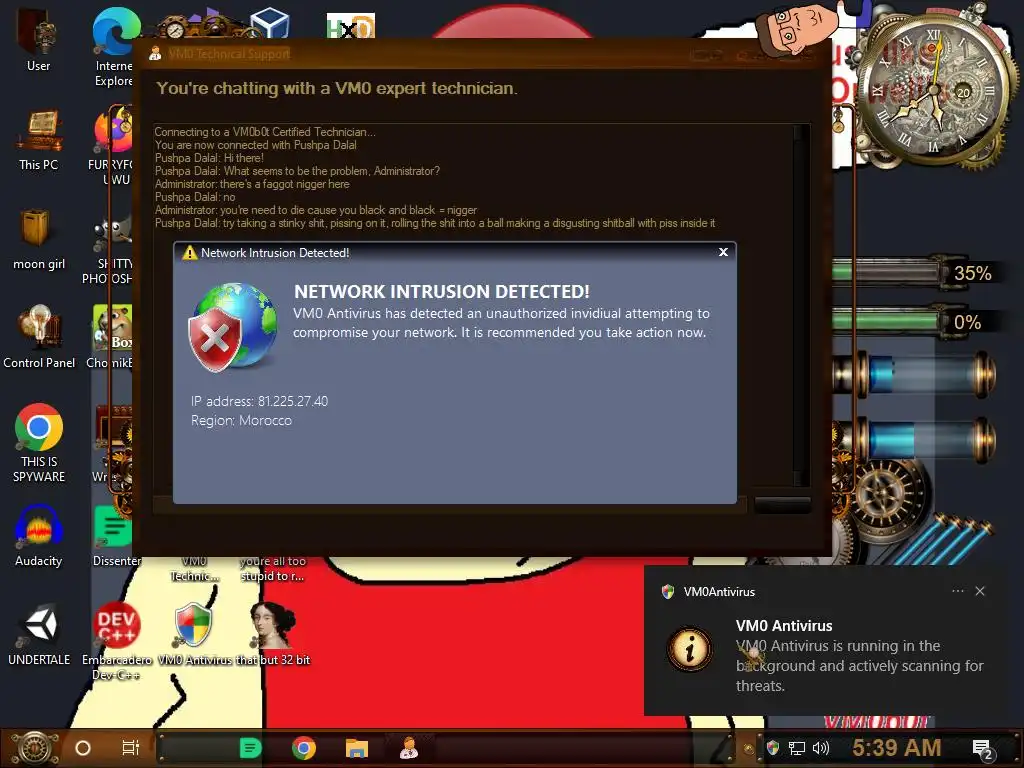The height and width of the screenshot is (768, 1024).
Task: Click the steampunk Start button
Action: click(x=35, y=748)
